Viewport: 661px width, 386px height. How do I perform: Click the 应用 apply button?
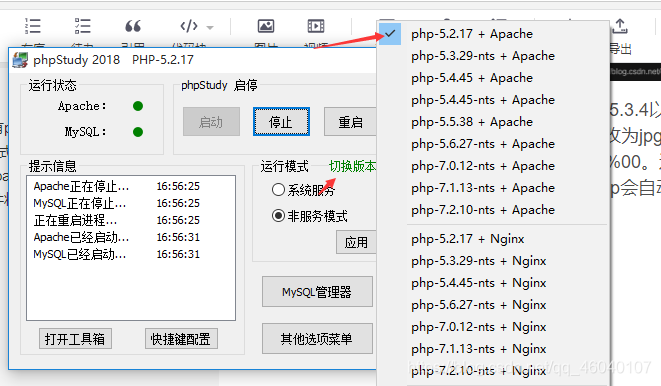356,242
